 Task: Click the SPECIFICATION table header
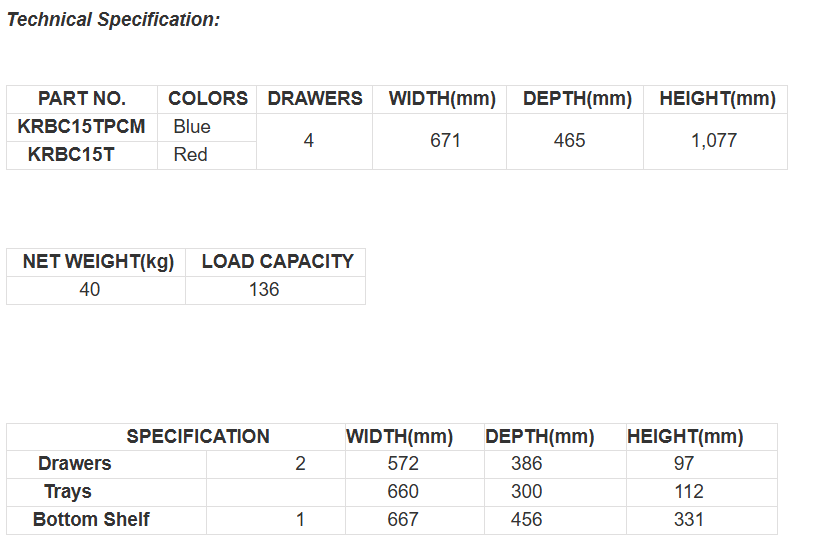tap(198, 437)
